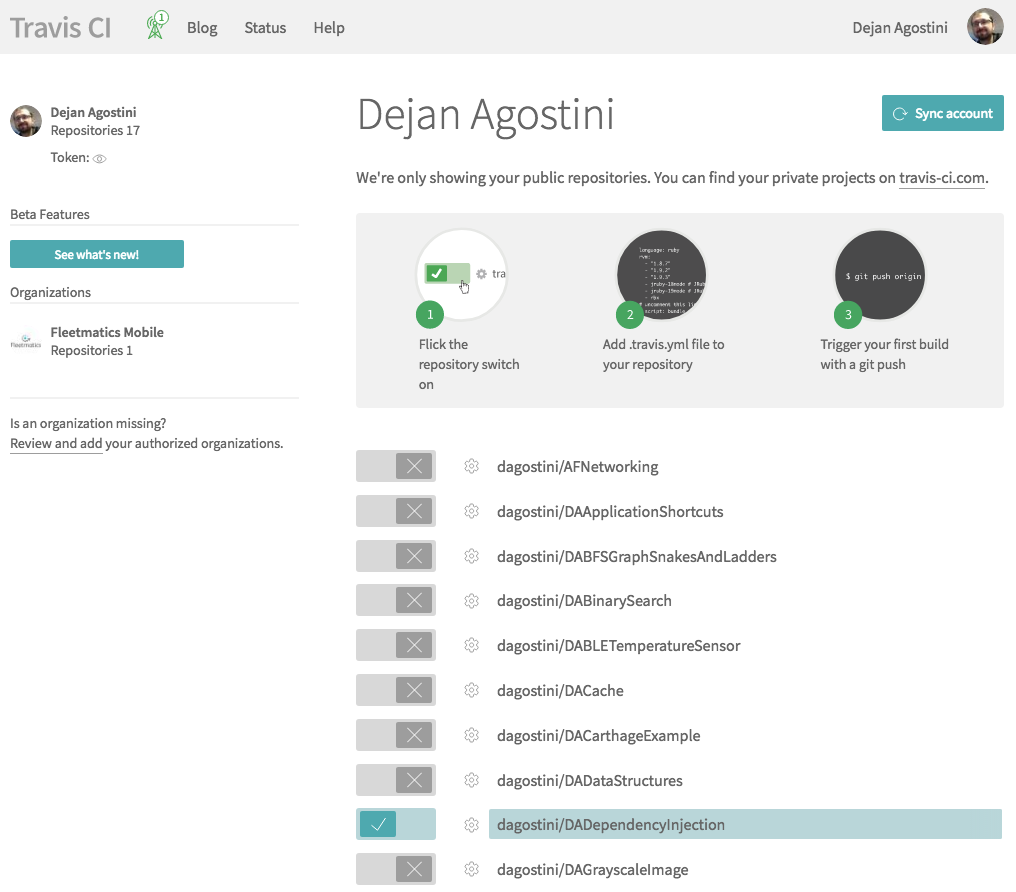Disable the dagostini/DADependencyInjection repository switch
Screen dimensions: 1016x892
pyautogui.click(x=396, y=825)
